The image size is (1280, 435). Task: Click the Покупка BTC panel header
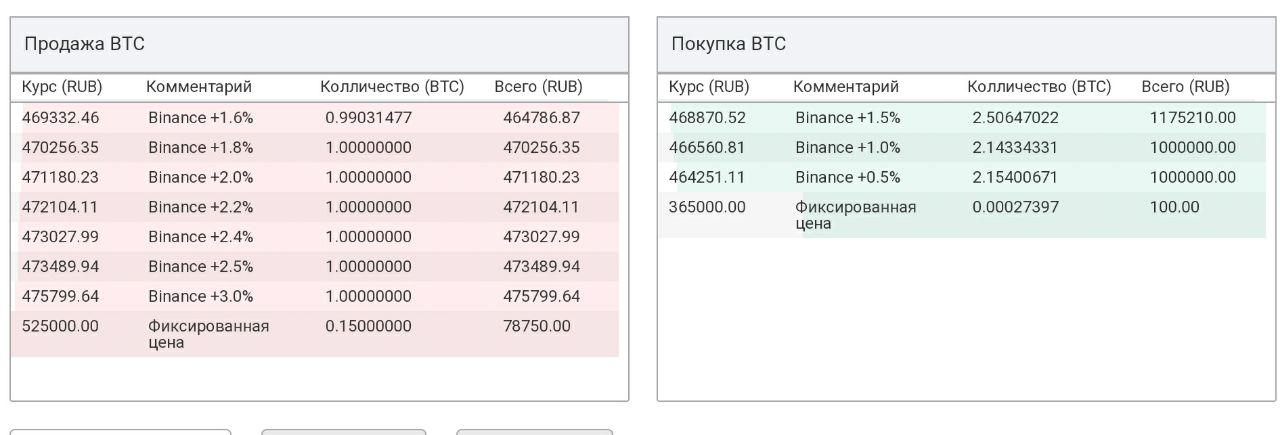coord(966,45)
